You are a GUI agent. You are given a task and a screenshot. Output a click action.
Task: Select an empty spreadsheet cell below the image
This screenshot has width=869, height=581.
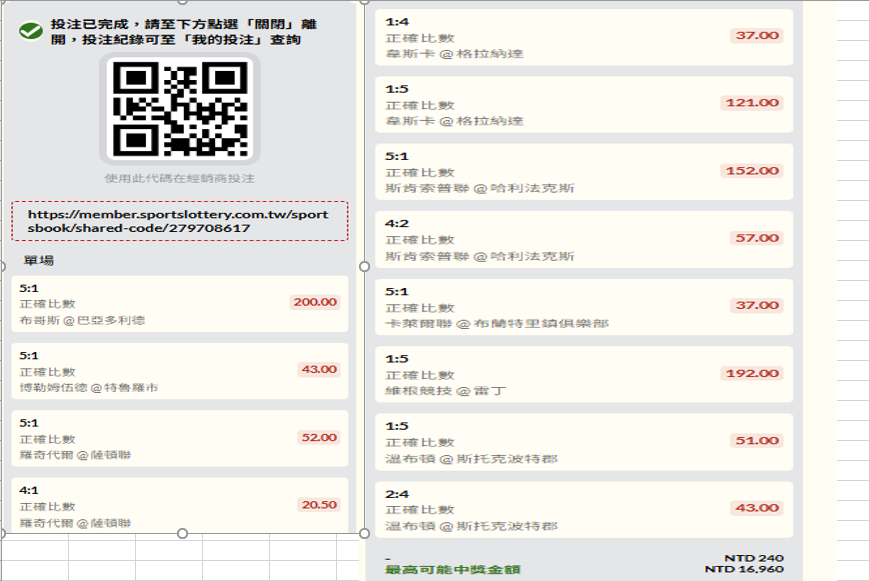100,560
